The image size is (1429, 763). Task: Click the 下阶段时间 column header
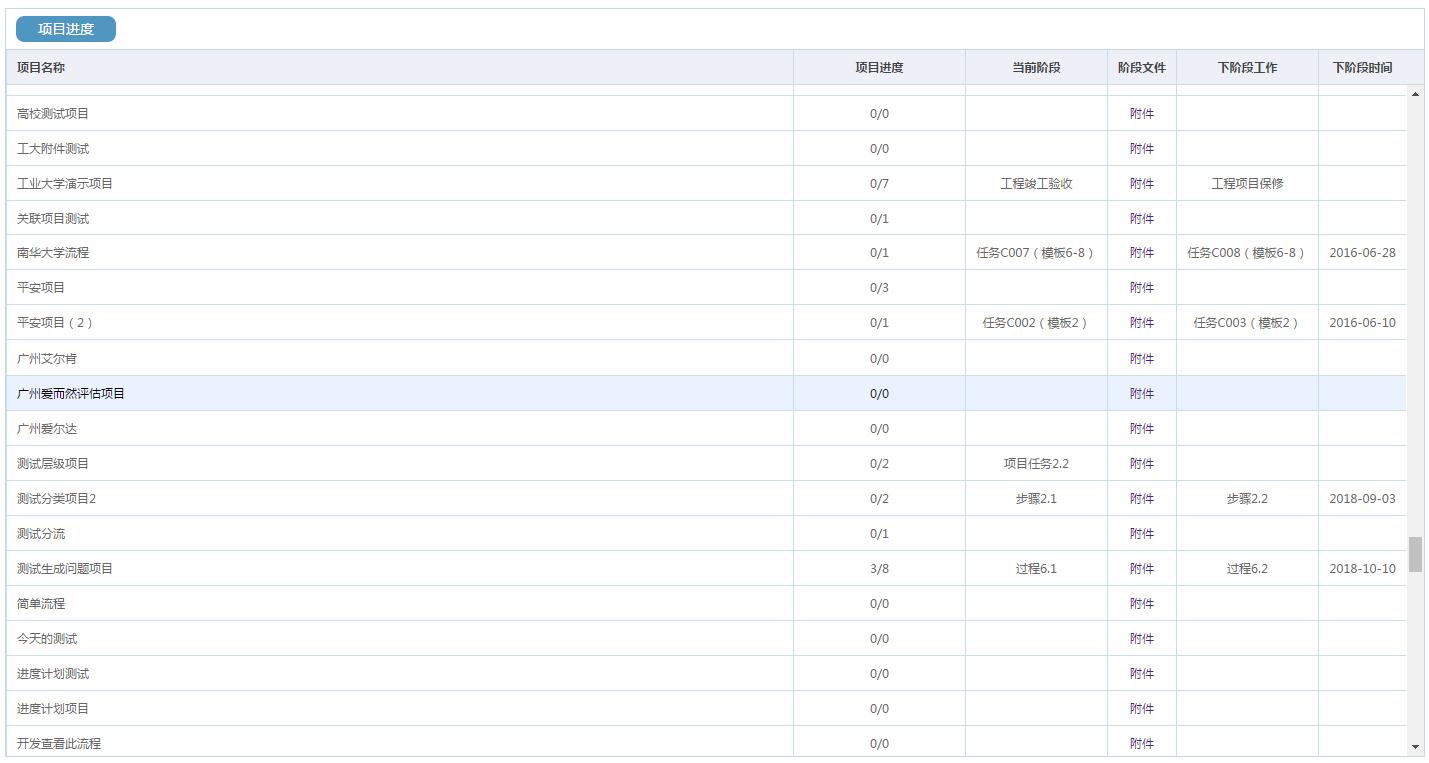coord(1362,68)
